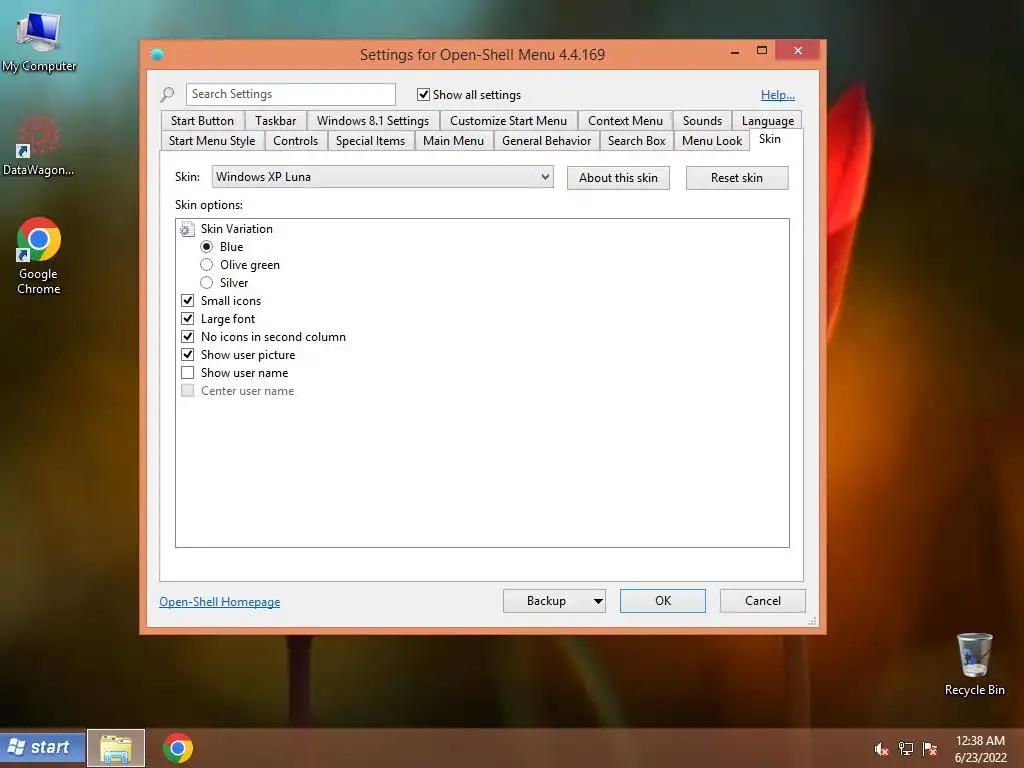Confirm settings with OK button
Viewport: 1024px width, 768px height.
[x=663, y=601]
